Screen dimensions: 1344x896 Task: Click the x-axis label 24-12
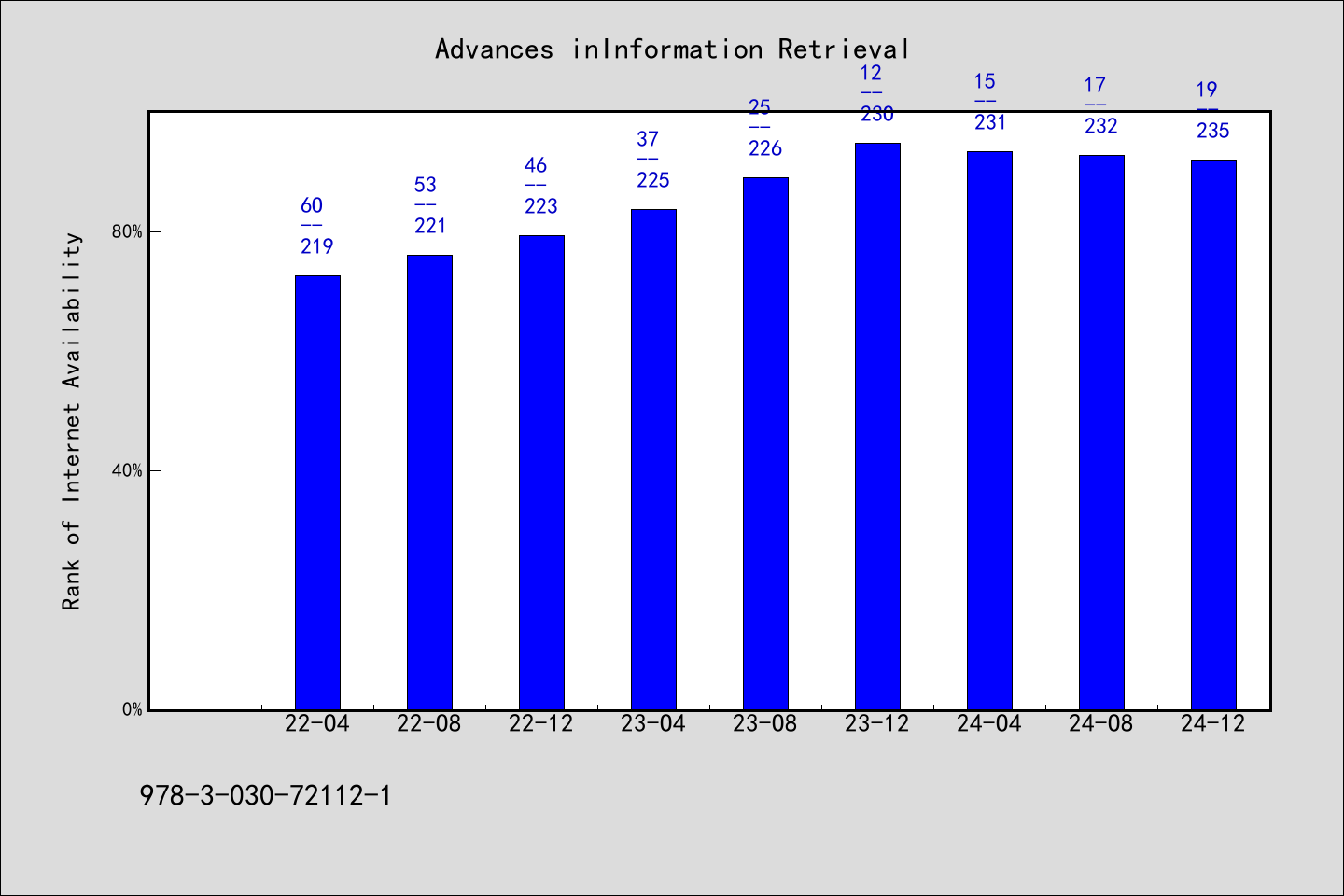click(x=1213, y=724)
